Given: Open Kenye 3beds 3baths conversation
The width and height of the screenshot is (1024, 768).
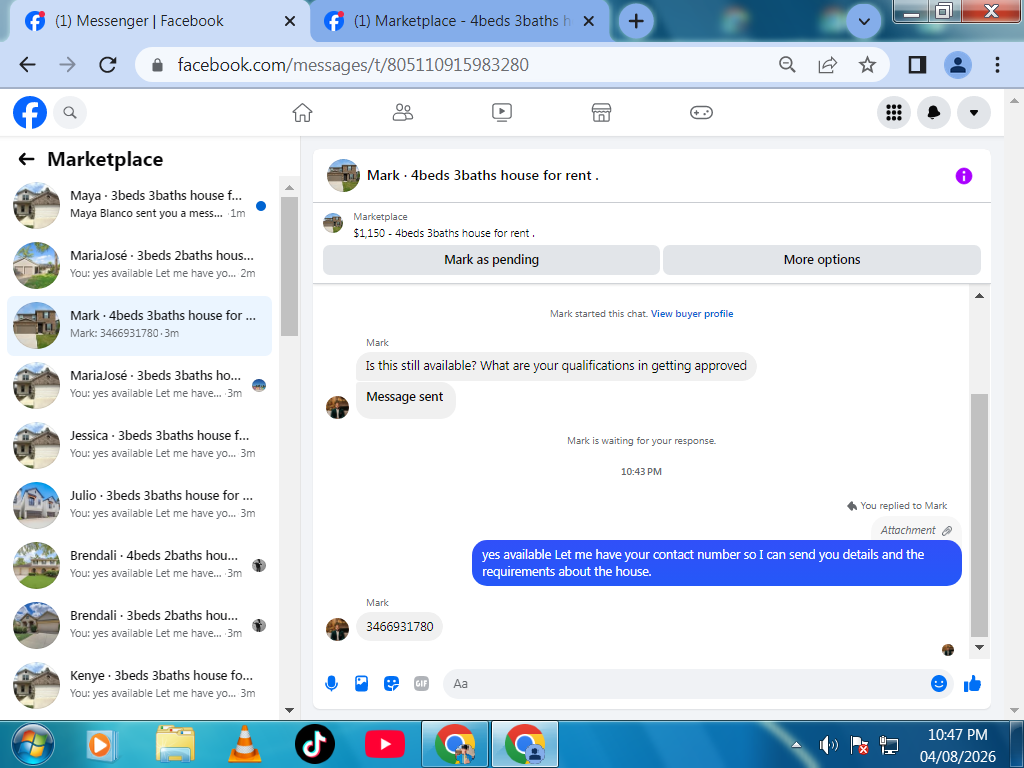Looking at the screenshot, I should [139, 686].
